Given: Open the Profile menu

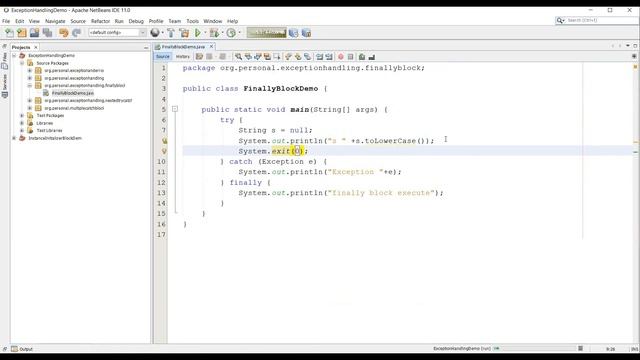Looking at the screenshot, I should tap(156, 21).
